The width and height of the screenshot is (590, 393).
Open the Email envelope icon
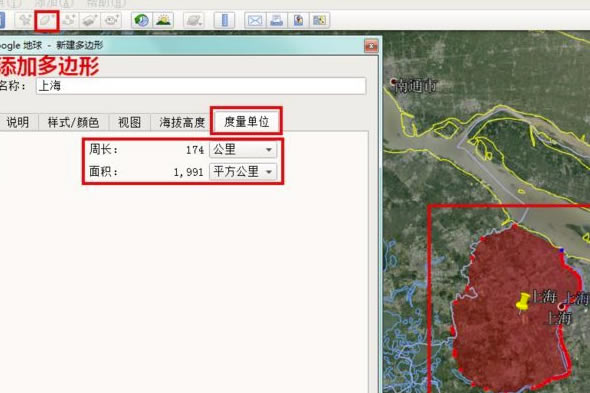pyautogui.click(x=255, y=20)
